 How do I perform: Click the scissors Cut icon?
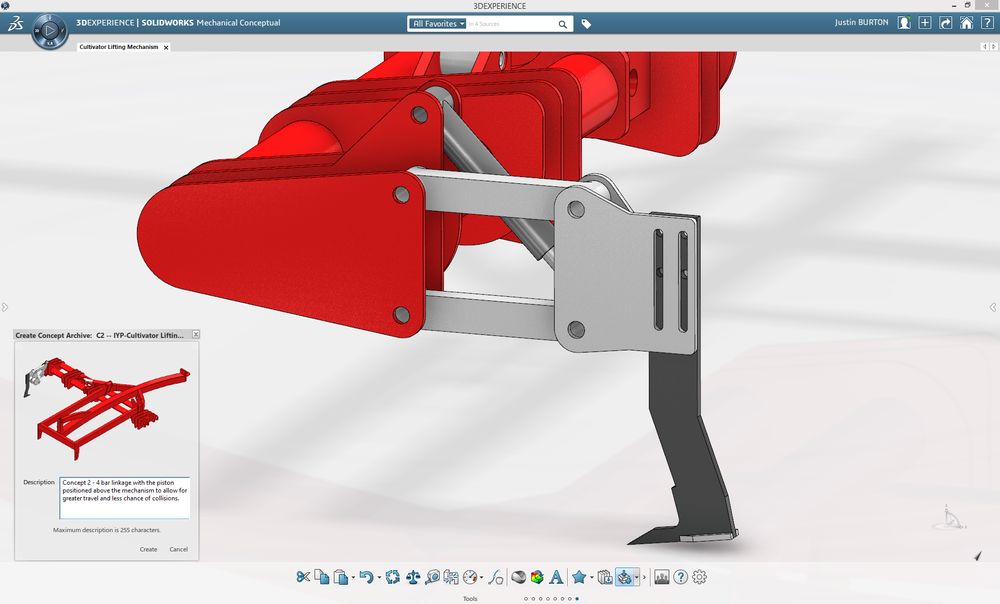tap(303, 577)
